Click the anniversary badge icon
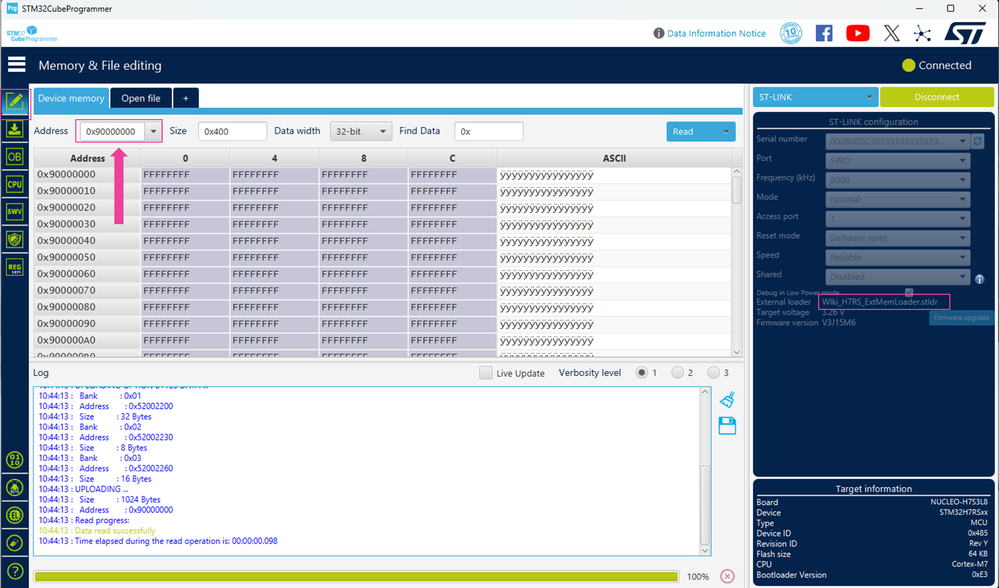The width and height of the screenshot is (999, 588). point(791,33)
